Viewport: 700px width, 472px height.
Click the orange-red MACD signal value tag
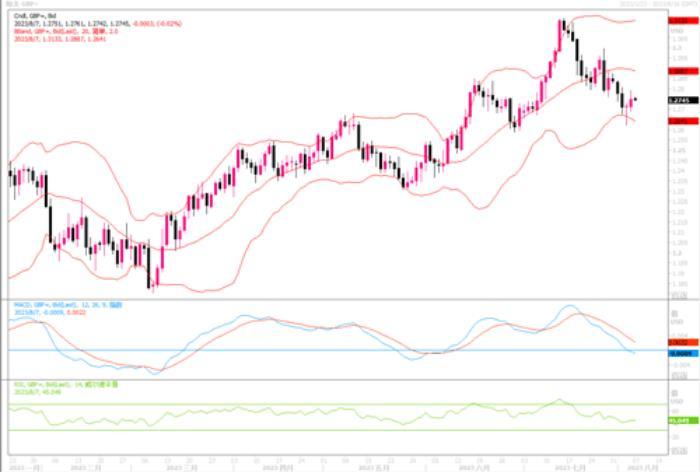click(683, 343)
